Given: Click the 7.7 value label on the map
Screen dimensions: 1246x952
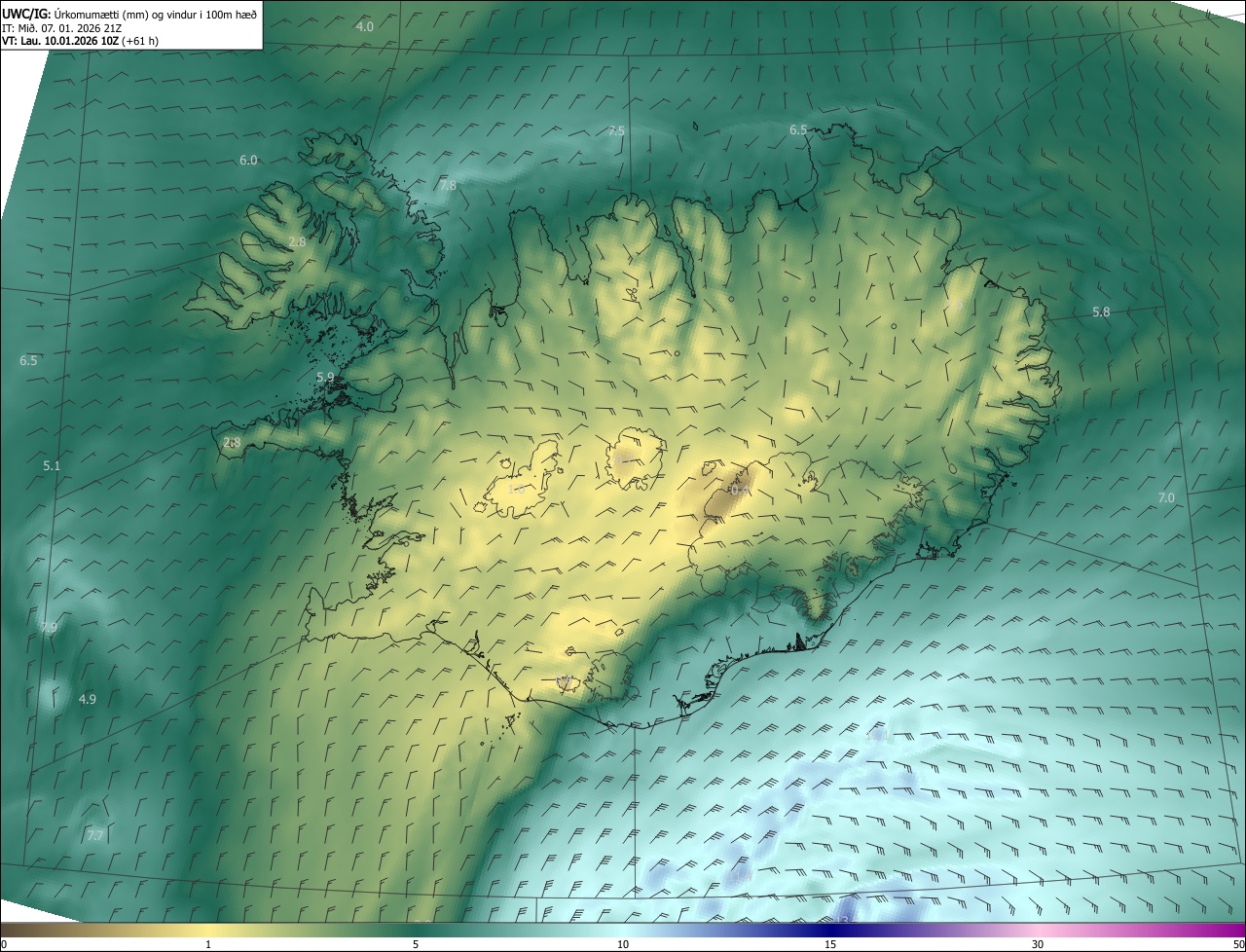Looking at the screenshot, I should (95, 836).
